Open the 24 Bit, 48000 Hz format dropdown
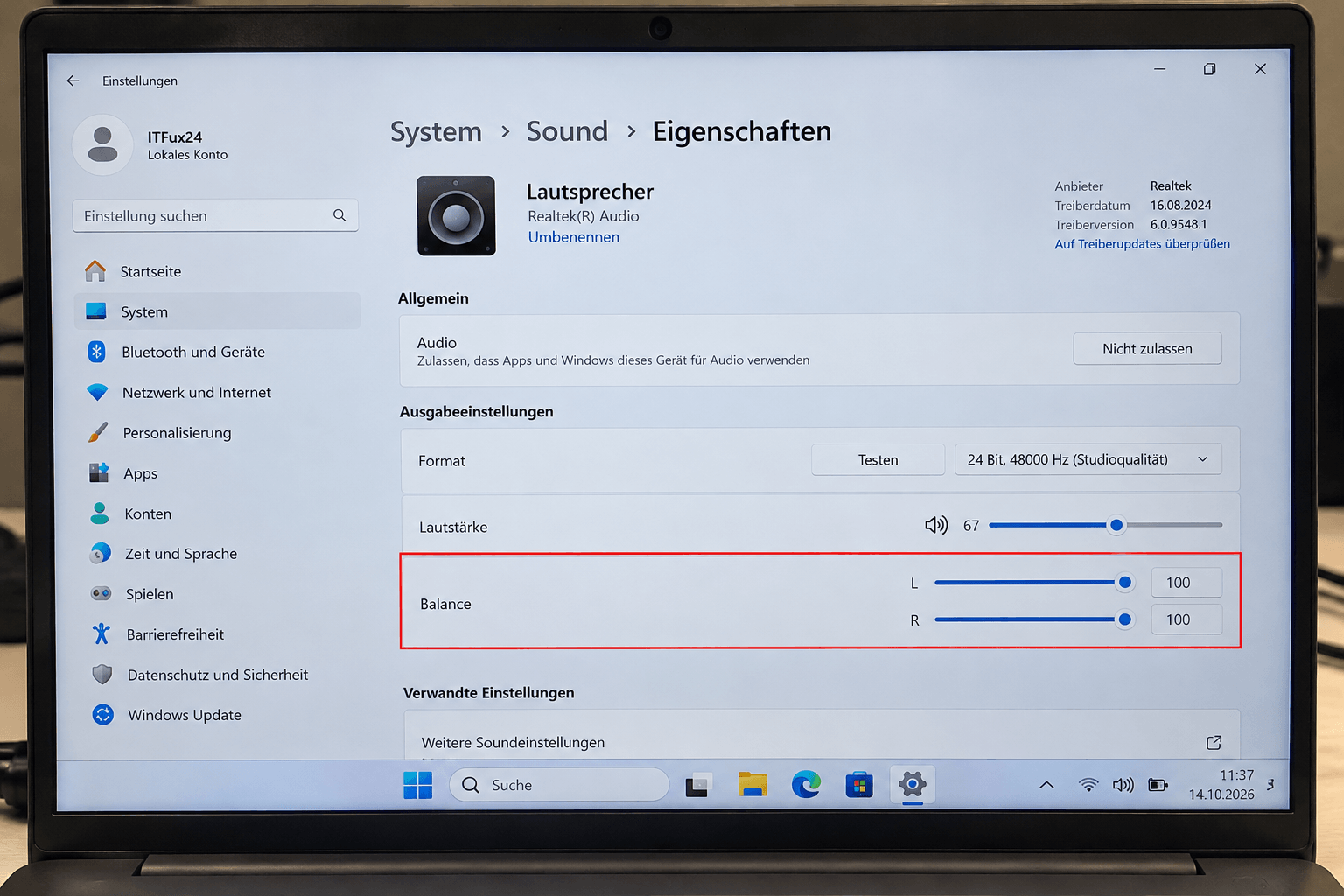This screenshot has width=1344, height=896. (x=1088, y=459)
